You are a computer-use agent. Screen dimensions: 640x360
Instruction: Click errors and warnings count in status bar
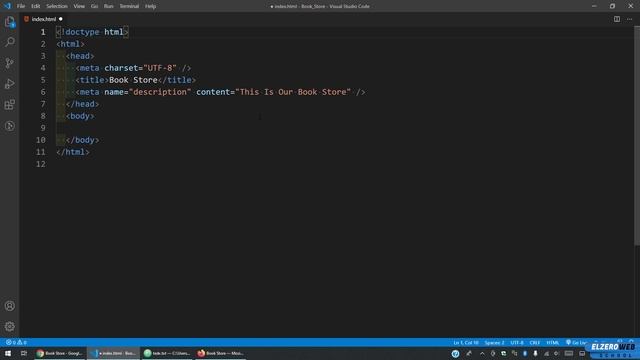16,342
